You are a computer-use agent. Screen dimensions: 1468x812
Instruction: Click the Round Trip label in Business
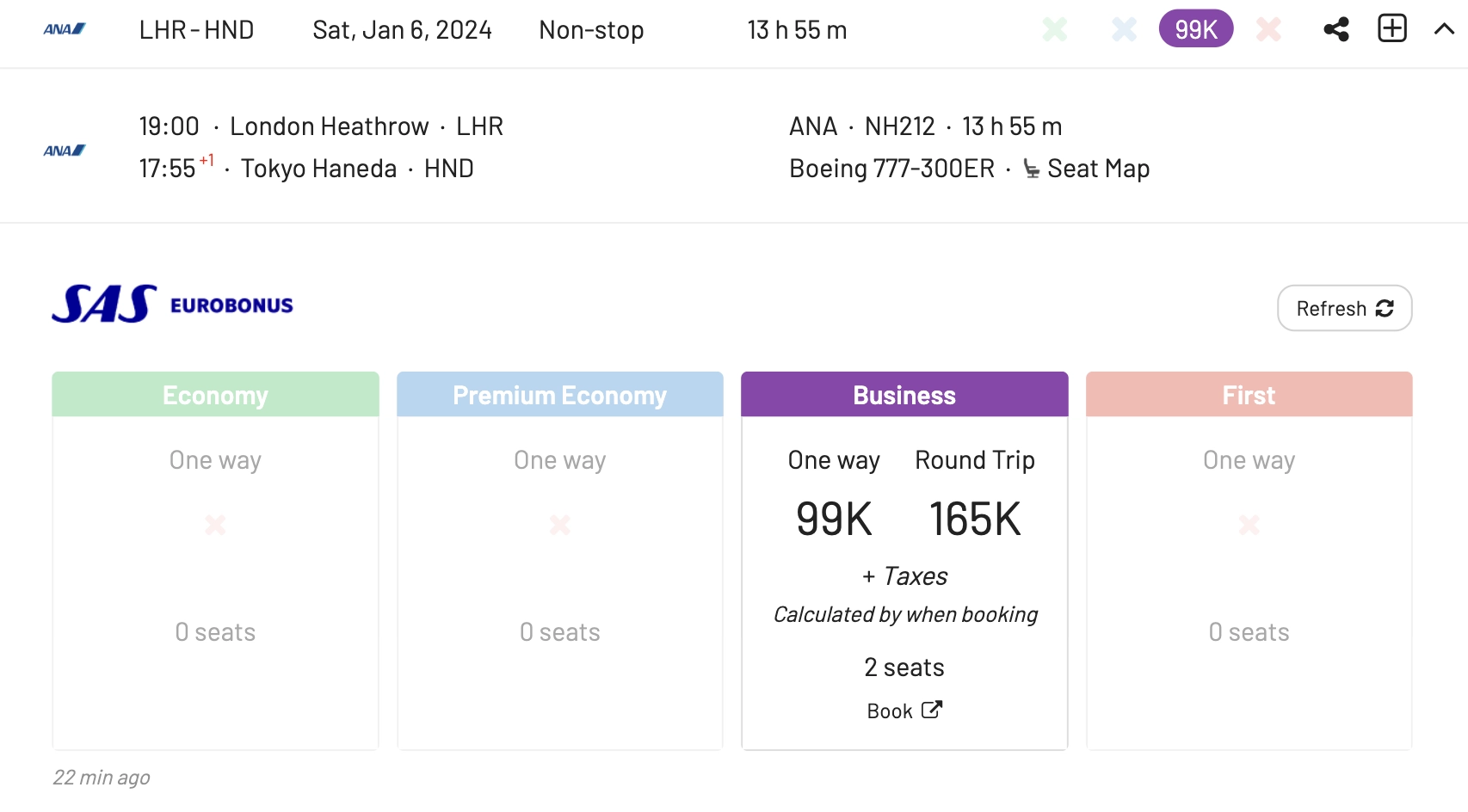click(975, 460)
